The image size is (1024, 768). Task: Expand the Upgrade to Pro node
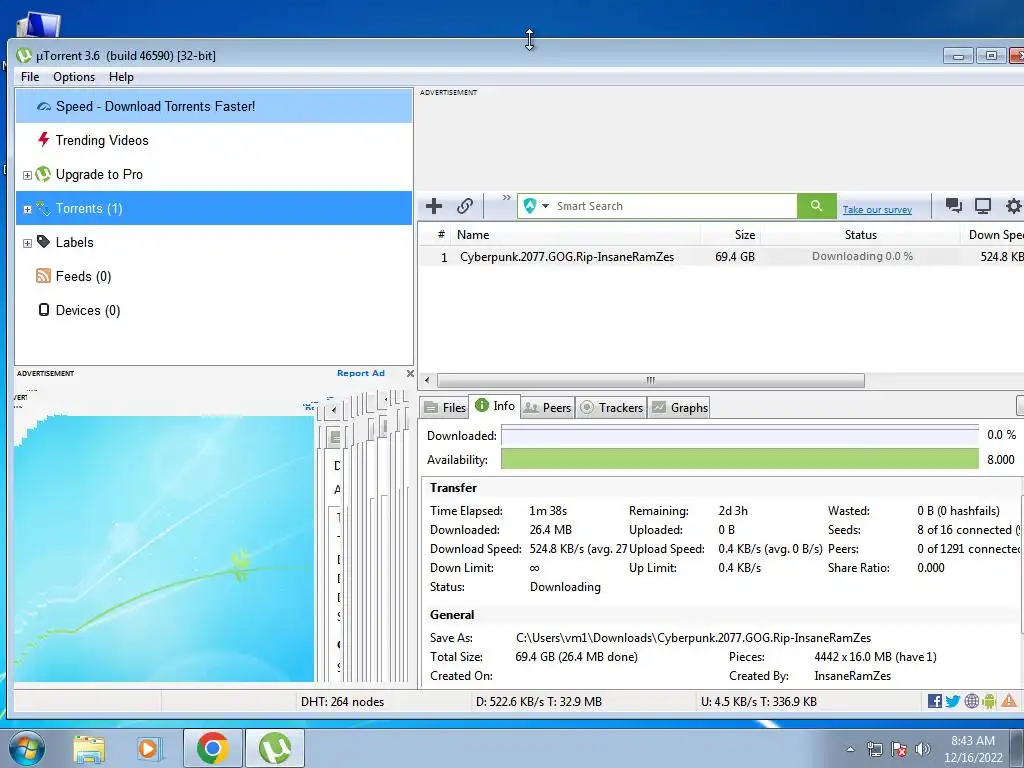[27, 175]
